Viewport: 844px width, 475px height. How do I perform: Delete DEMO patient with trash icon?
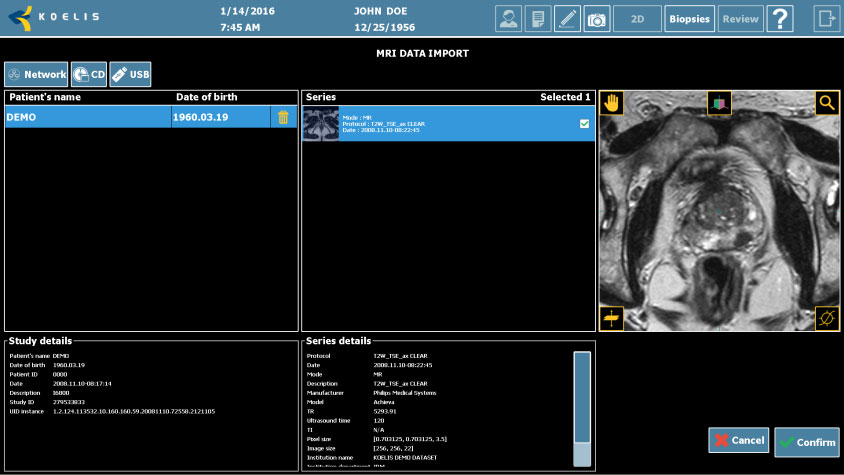[x=283, y=117]
